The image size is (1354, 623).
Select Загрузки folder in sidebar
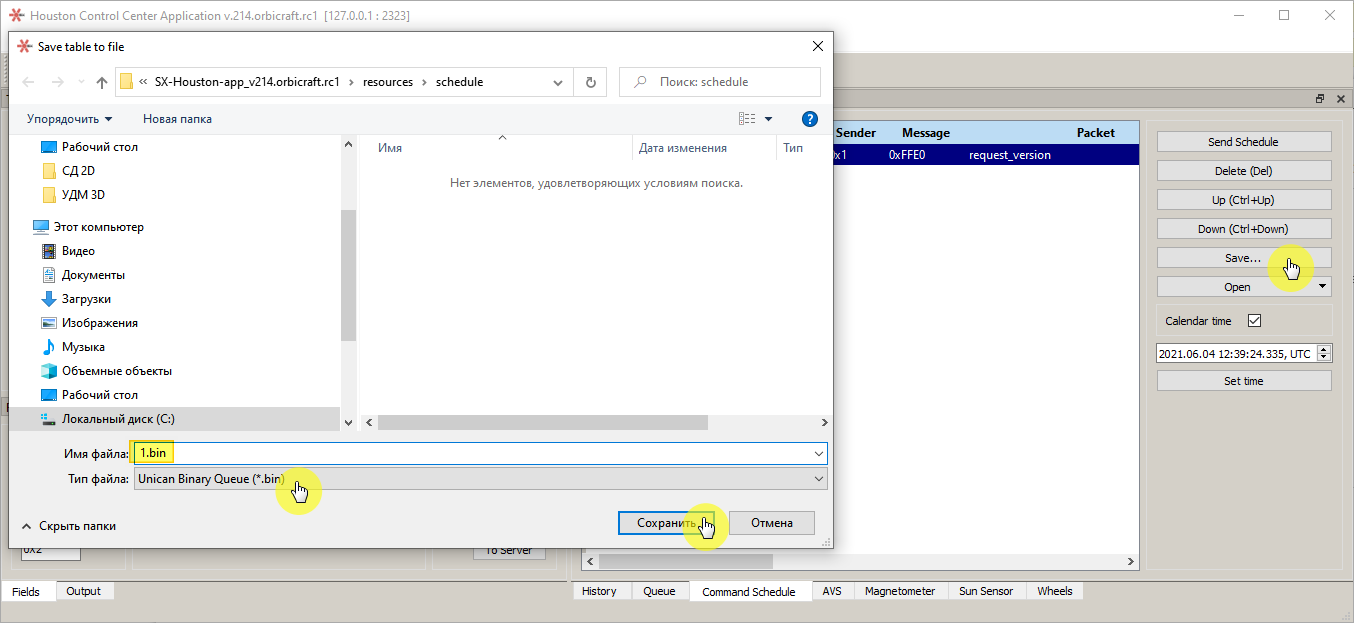[86, 299]
